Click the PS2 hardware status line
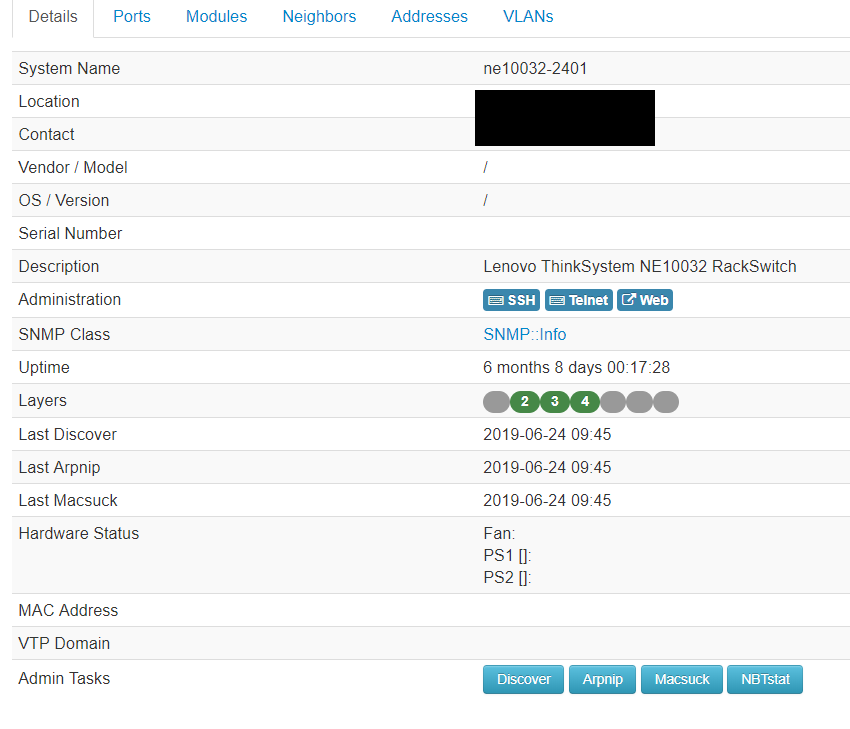 click(x=507, y=578)
